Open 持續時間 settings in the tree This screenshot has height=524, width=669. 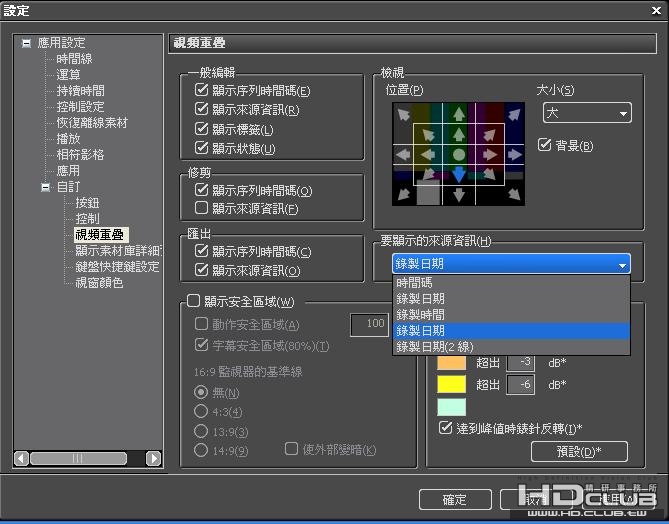80,91
